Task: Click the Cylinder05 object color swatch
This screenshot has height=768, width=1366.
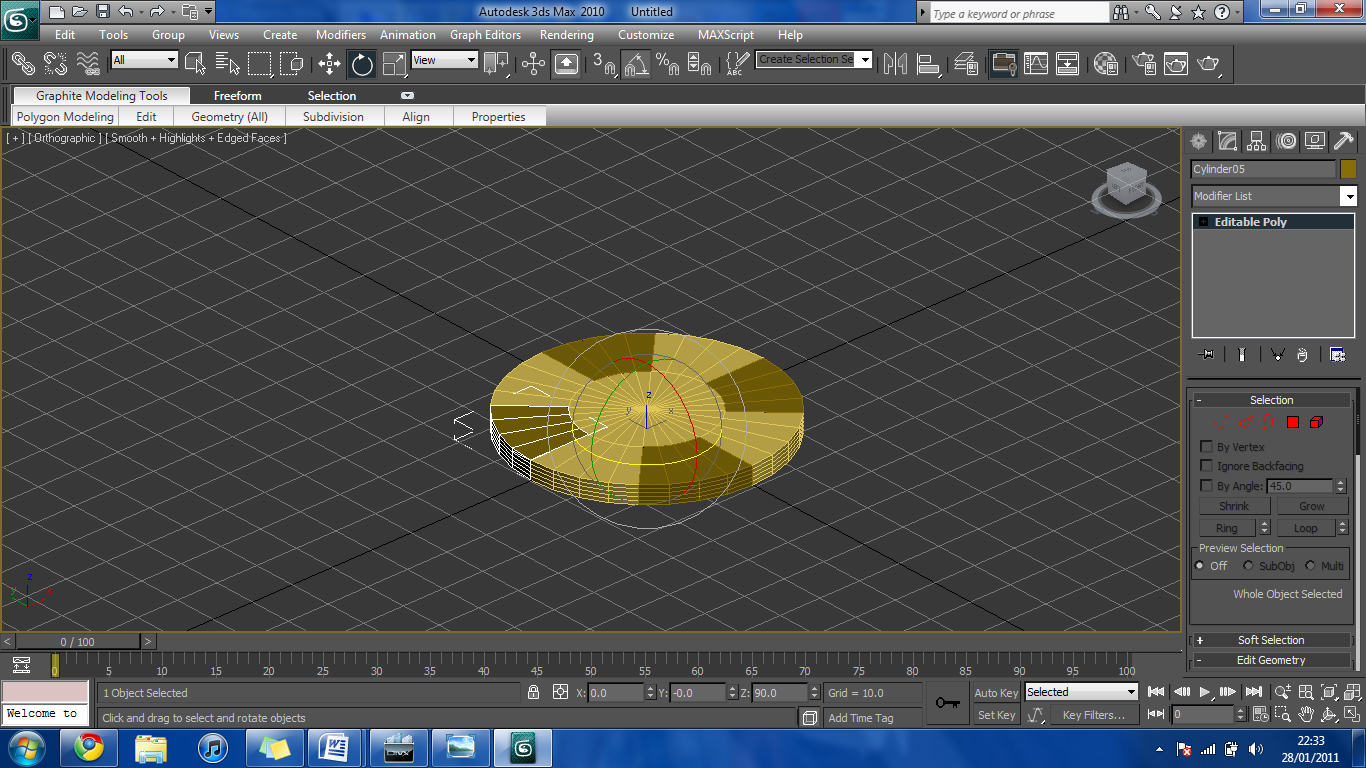Action: [1348, 169]
